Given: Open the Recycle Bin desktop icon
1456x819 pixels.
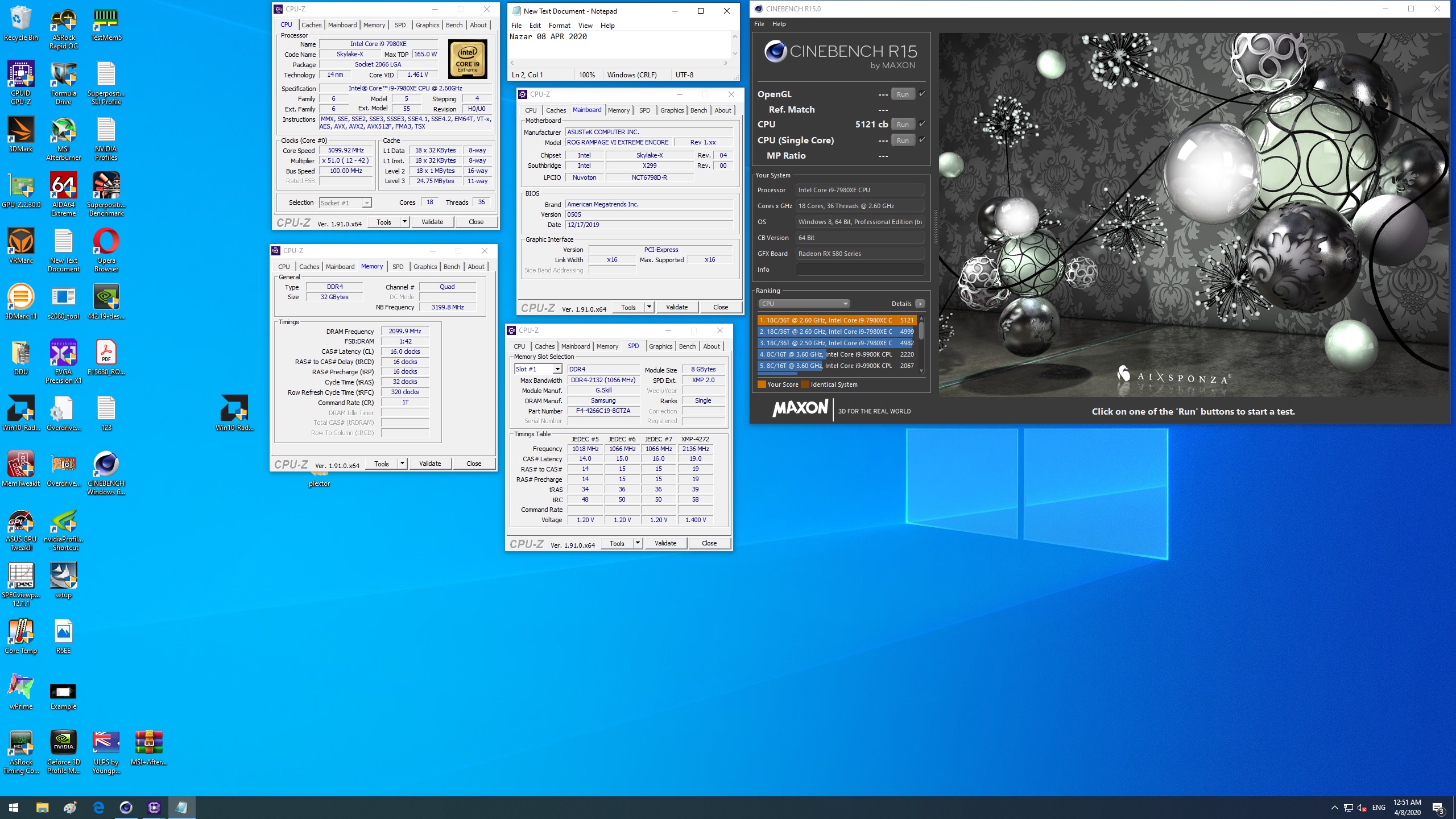Looking at the screenshot, I should [20, 23].
